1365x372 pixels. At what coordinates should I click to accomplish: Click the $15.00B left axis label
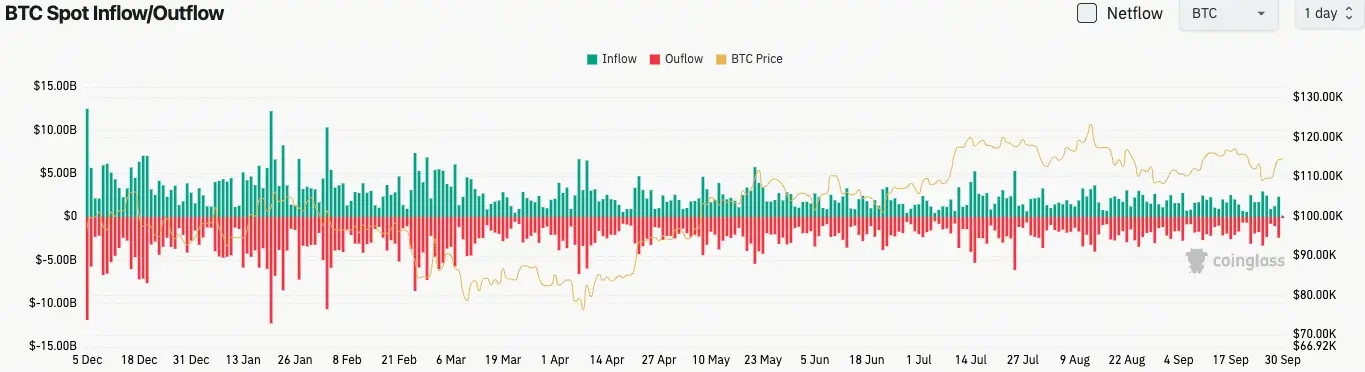tap(55, 87)
